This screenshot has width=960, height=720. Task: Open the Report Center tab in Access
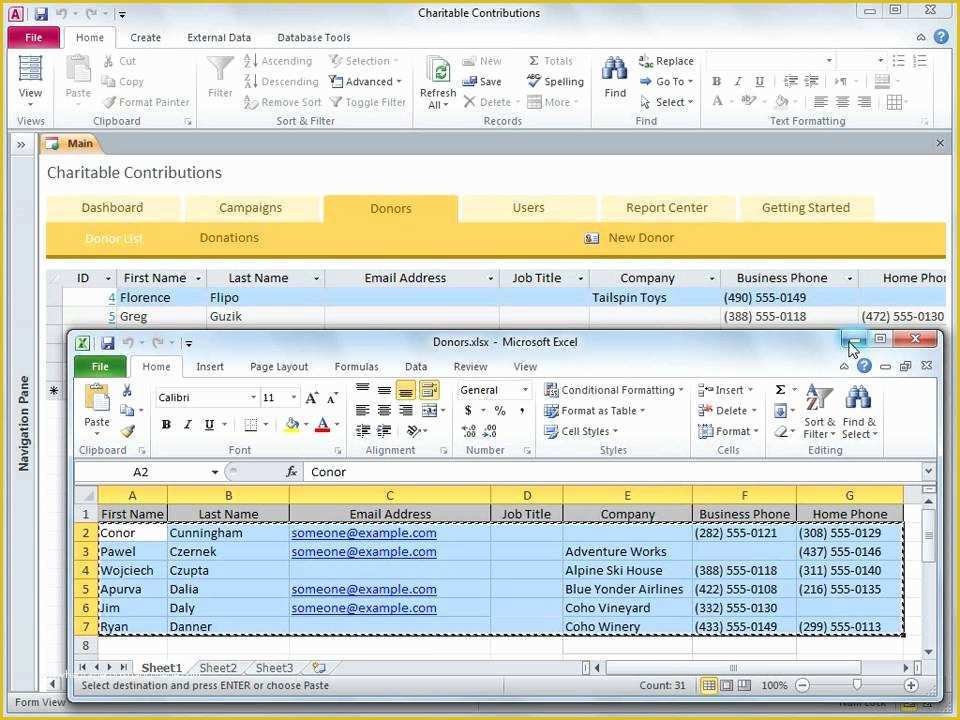coord(666,208)
